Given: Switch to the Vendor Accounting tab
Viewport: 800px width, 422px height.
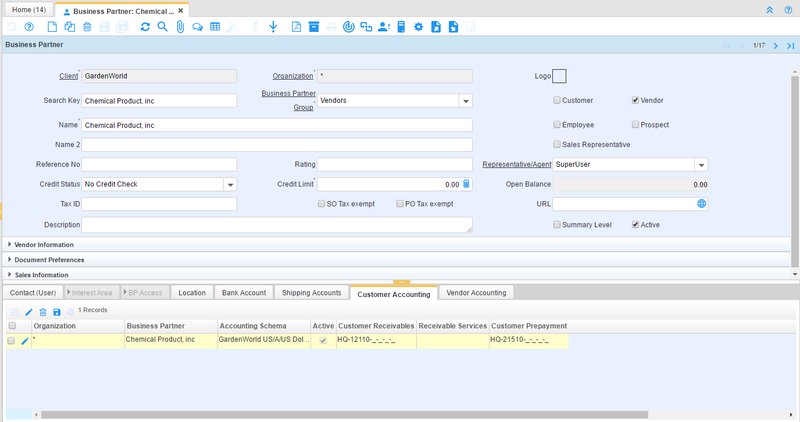Looking at the screenshot, I should tap(476, 293).
